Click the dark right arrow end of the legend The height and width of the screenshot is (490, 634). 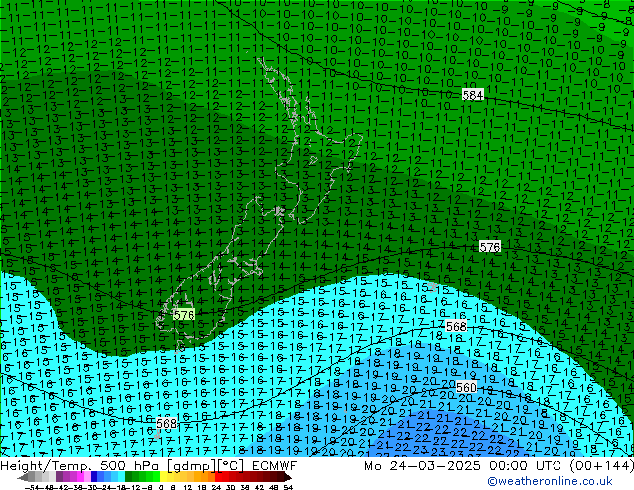tap(287, 477)
